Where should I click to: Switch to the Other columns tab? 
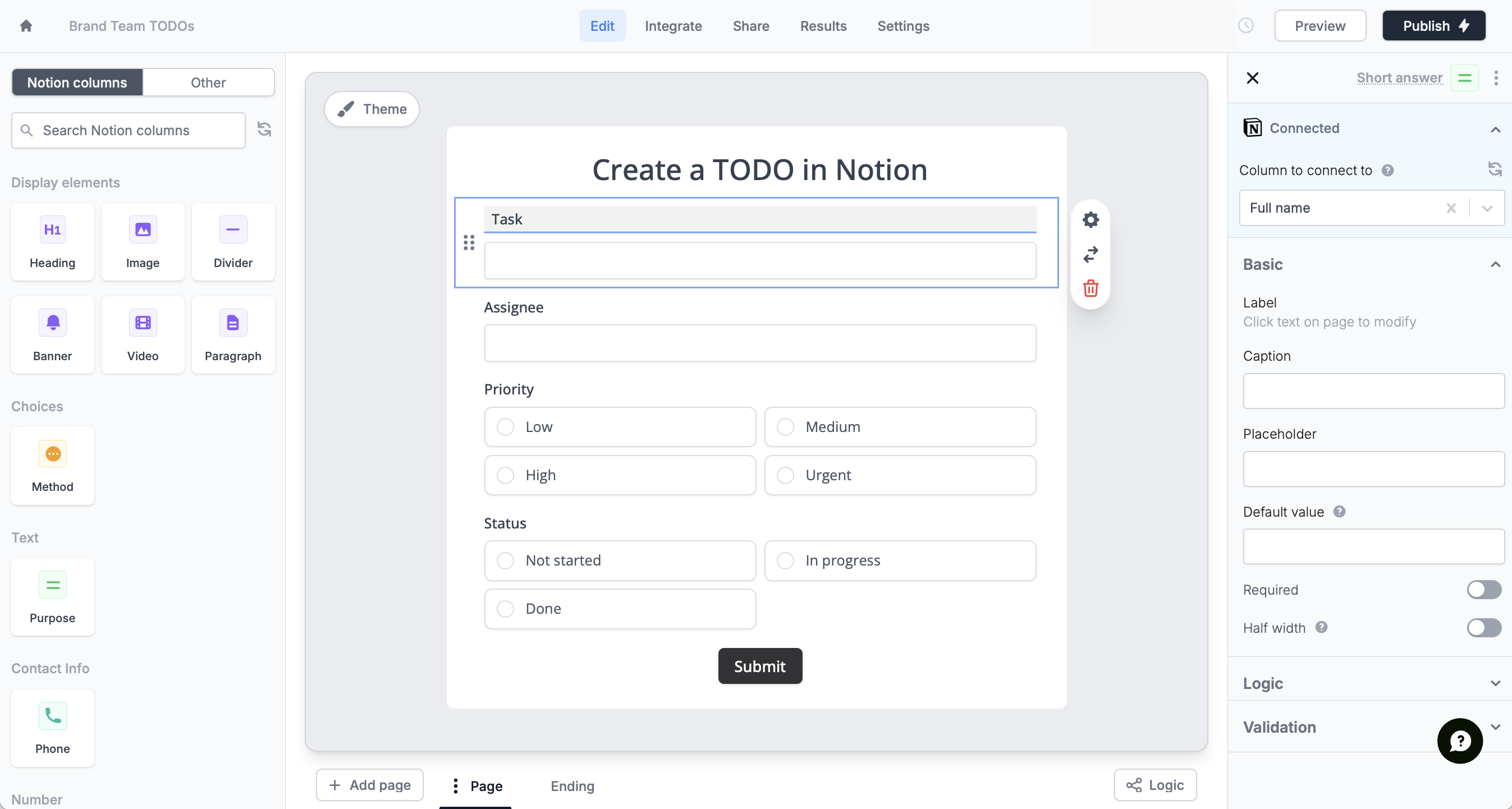click(208, 82)
